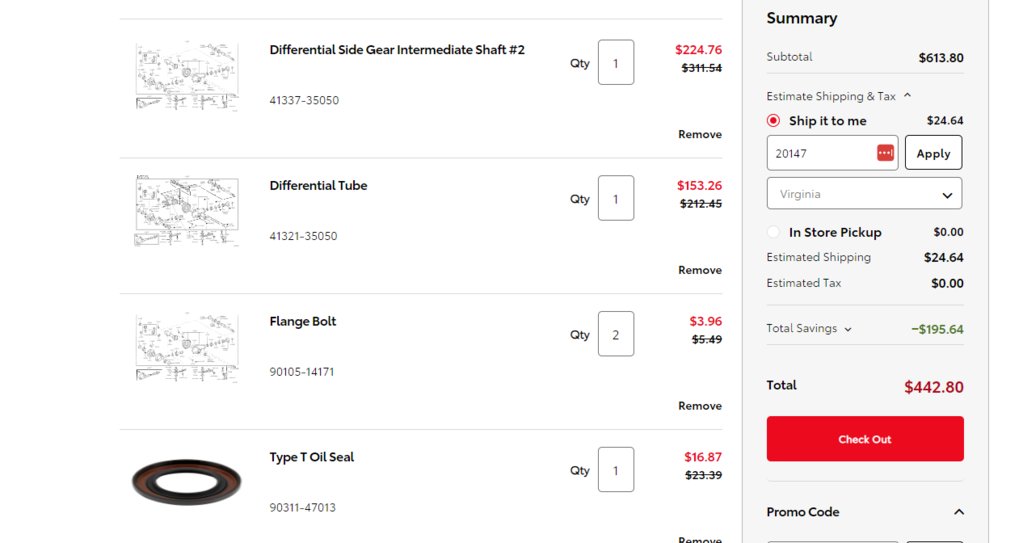1023x543 pixels.
Task: Click the Differential Tube quantity box
Action: 616,198
